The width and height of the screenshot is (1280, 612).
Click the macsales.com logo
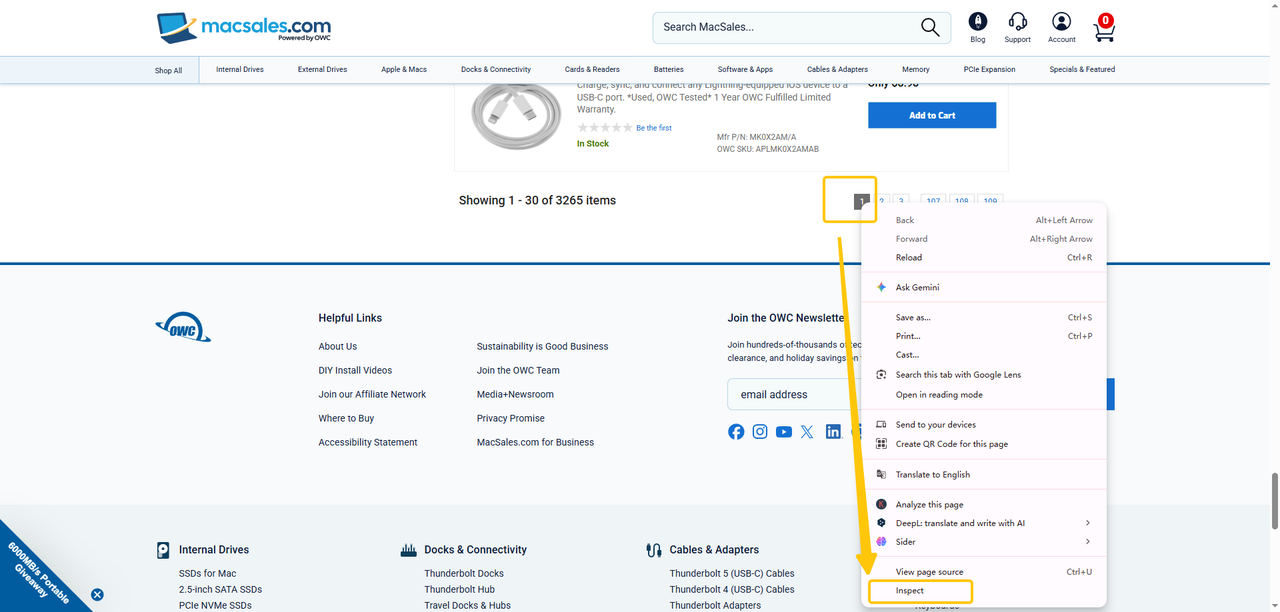coord(244,27)
